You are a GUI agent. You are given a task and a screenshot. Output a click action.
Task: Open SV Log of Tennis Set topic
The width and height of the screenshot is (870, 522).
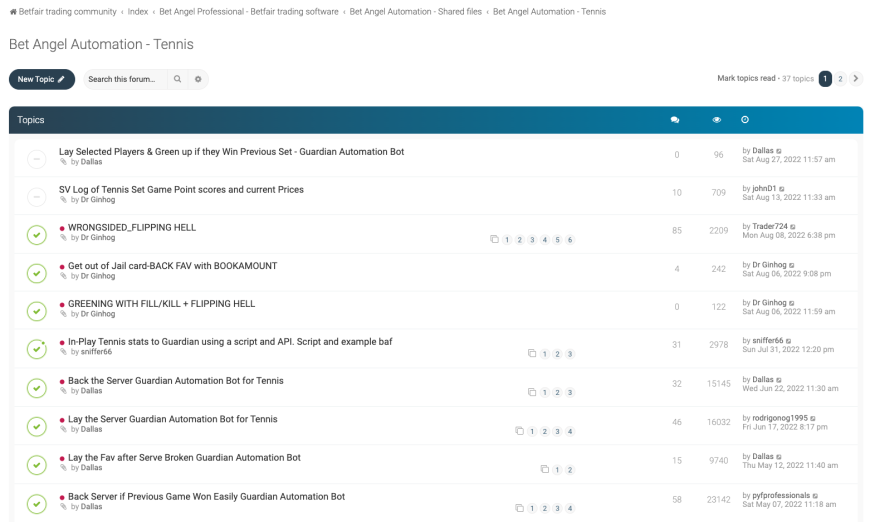pyautogui.click(x=181, y=189)
